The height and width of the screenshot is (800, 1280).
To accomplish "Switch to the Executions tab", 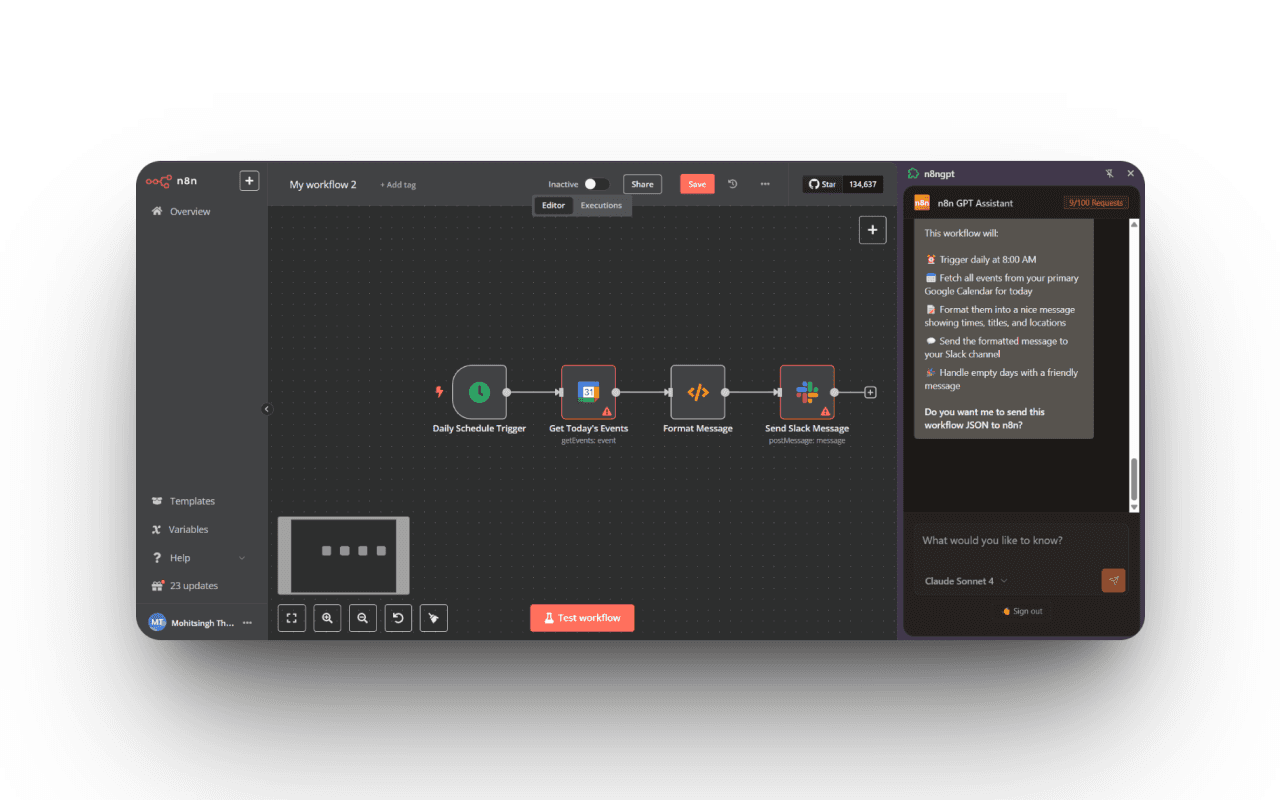I will click(601, 205).
